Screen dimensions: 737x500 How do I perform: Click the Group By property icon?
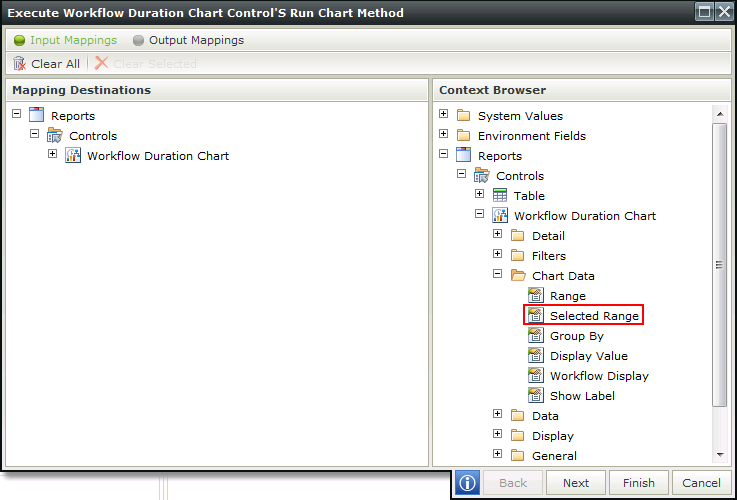535,336
